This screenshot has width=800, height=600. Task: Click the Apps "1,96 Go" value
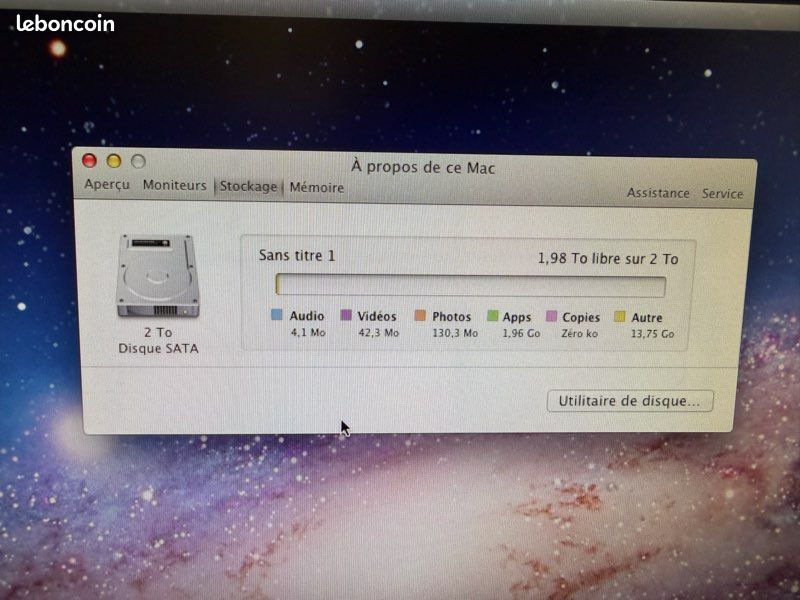point(521,334)
